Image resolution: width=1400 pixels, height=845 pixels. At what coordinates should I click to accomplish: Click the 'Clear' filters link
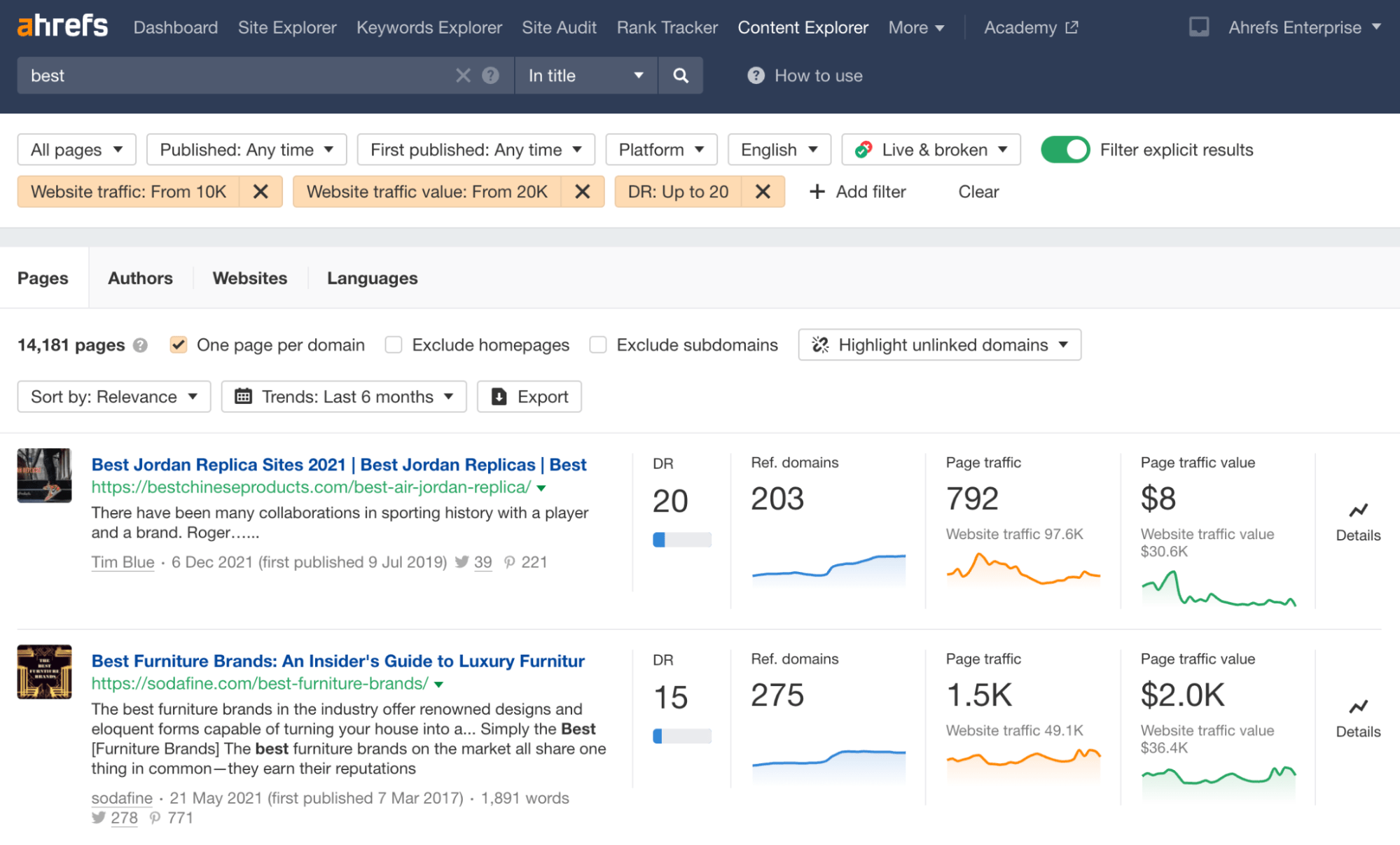coord(978,191)
